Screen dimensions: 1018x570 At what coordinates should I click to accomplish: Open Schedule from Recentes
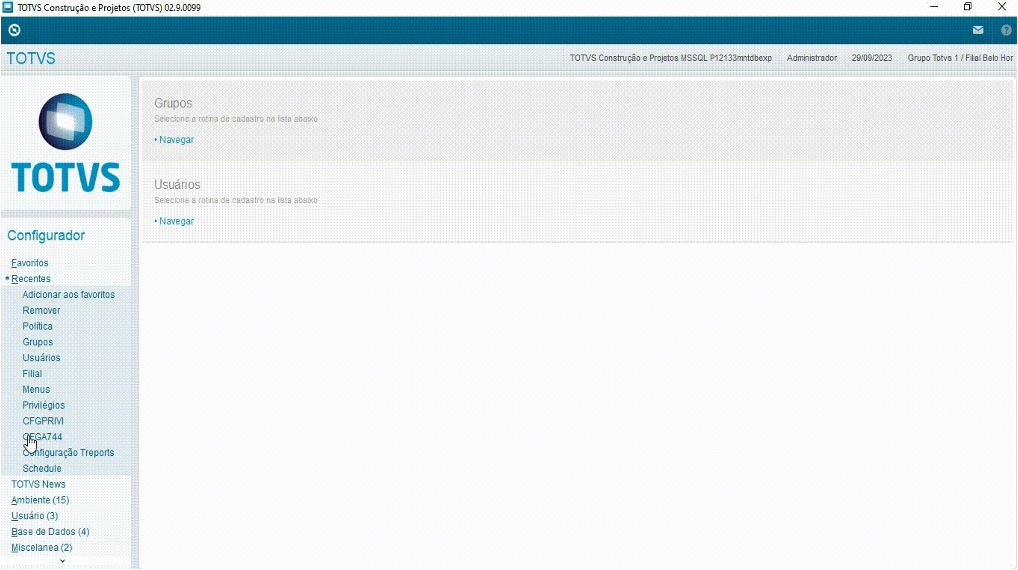pyautogui.click(x=42, y=469)
